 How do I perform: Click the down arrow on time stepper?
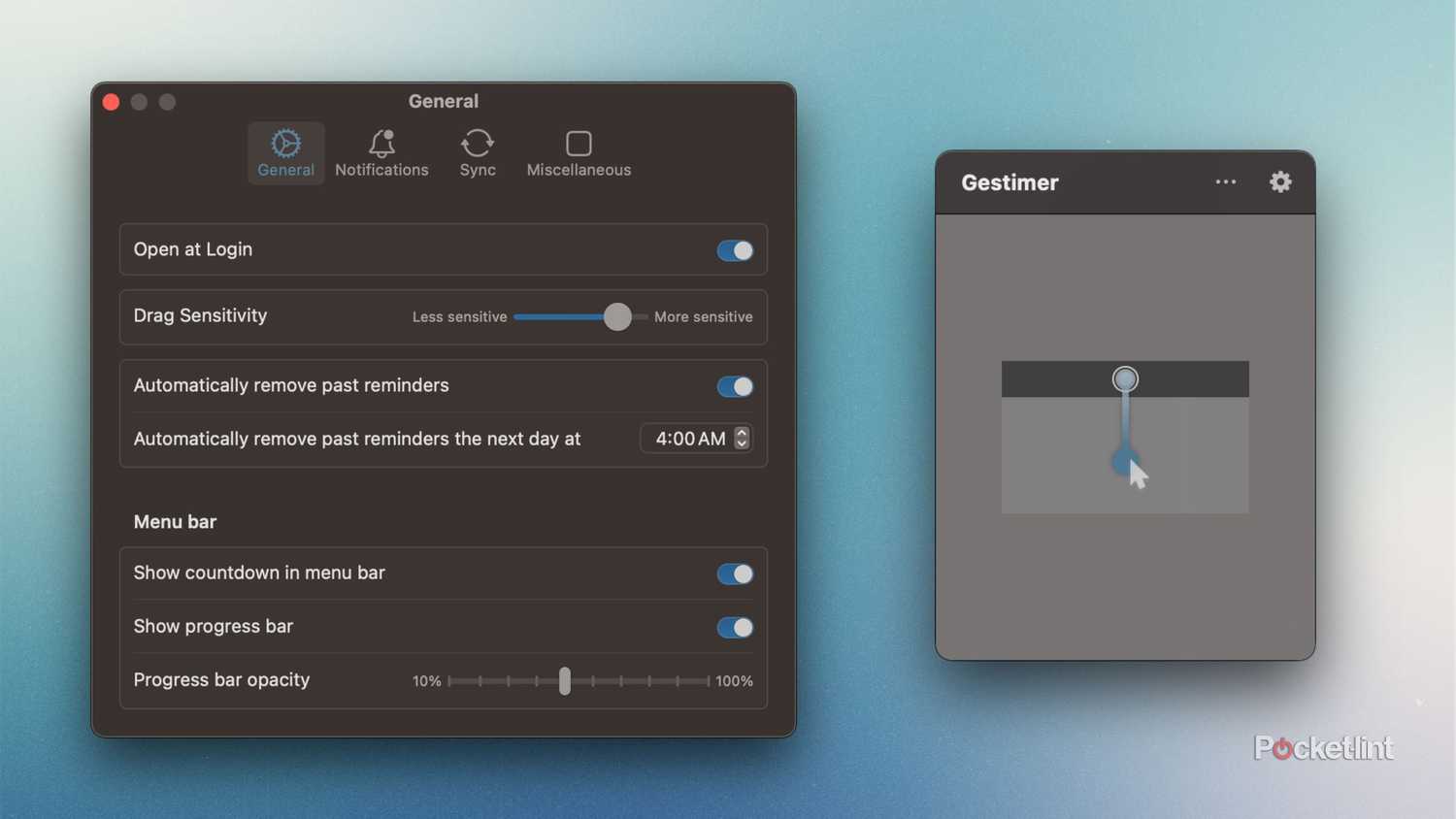[x=741, y=443]
